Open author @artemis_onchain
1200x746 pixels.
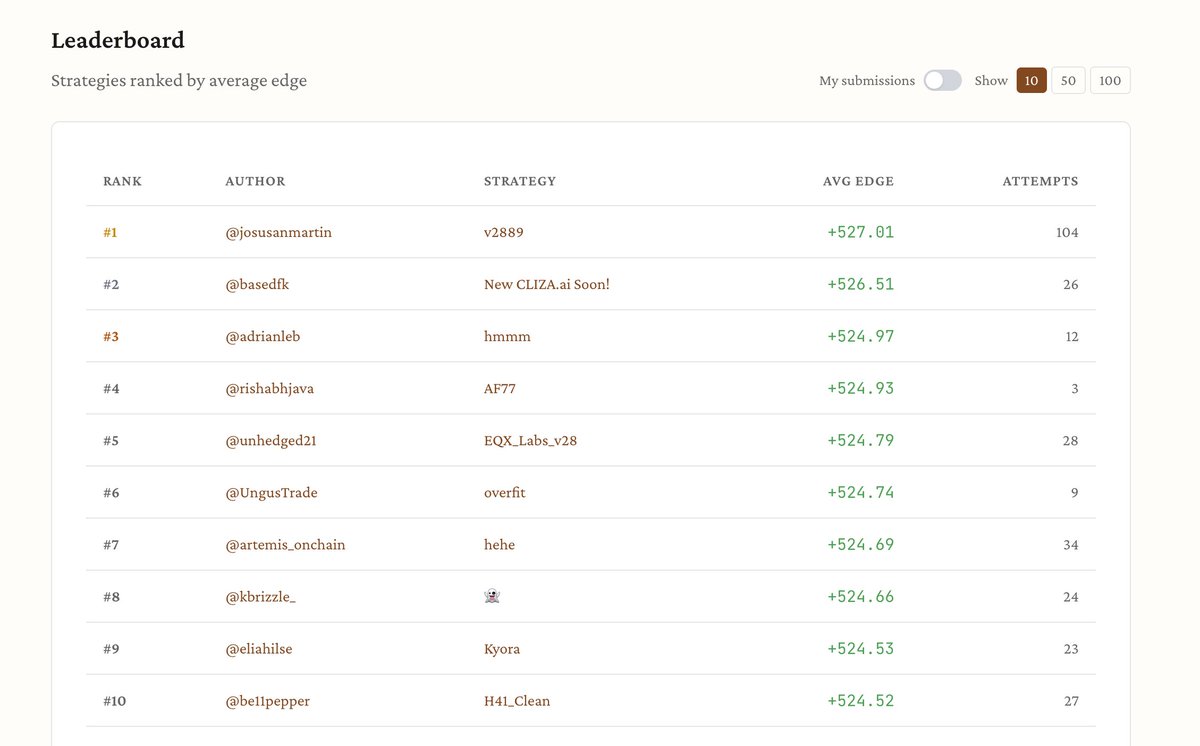(285, 544)
